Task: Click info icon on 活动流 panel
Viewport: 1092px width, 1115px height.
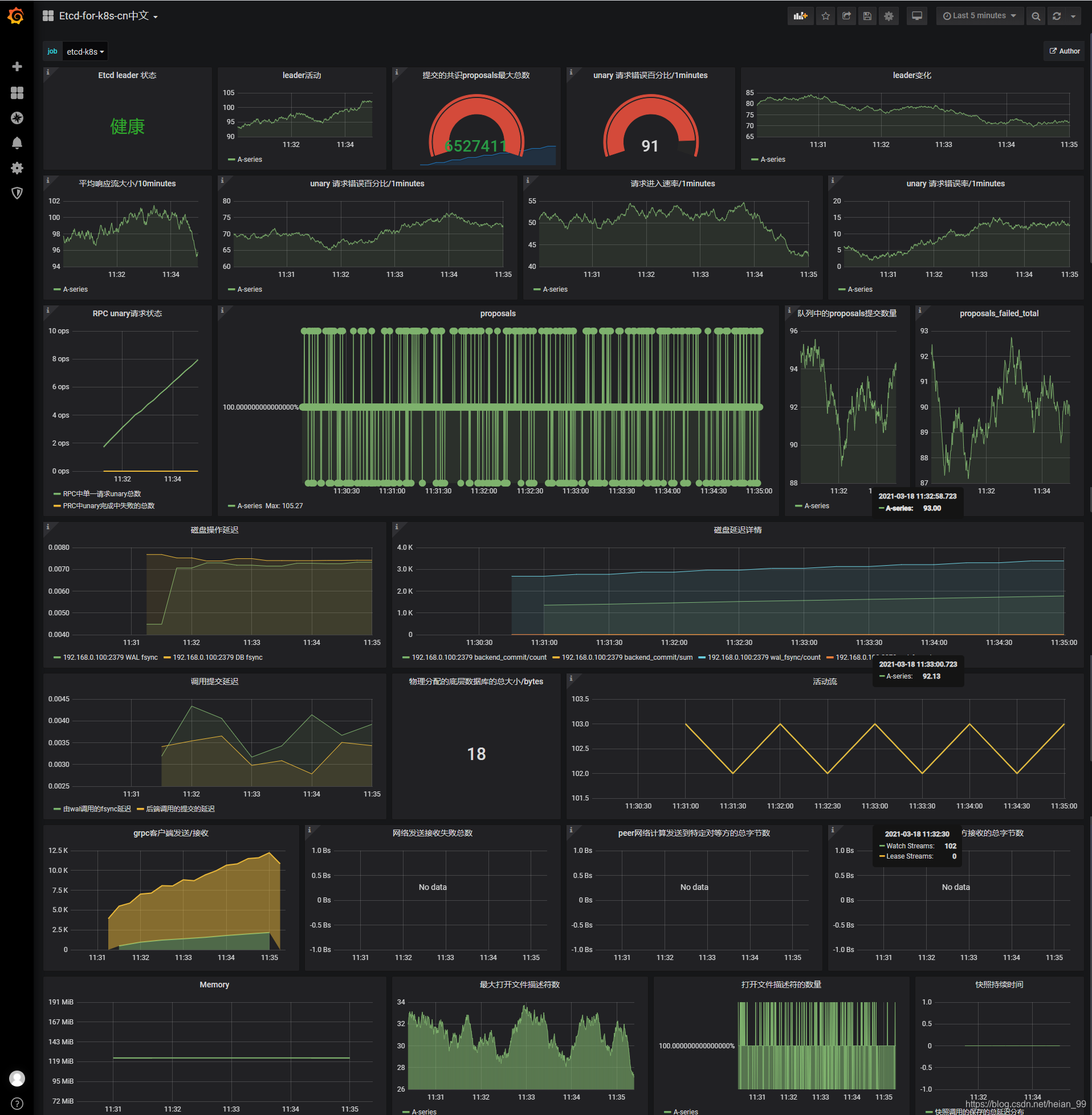Action: [x=571, y=678]
